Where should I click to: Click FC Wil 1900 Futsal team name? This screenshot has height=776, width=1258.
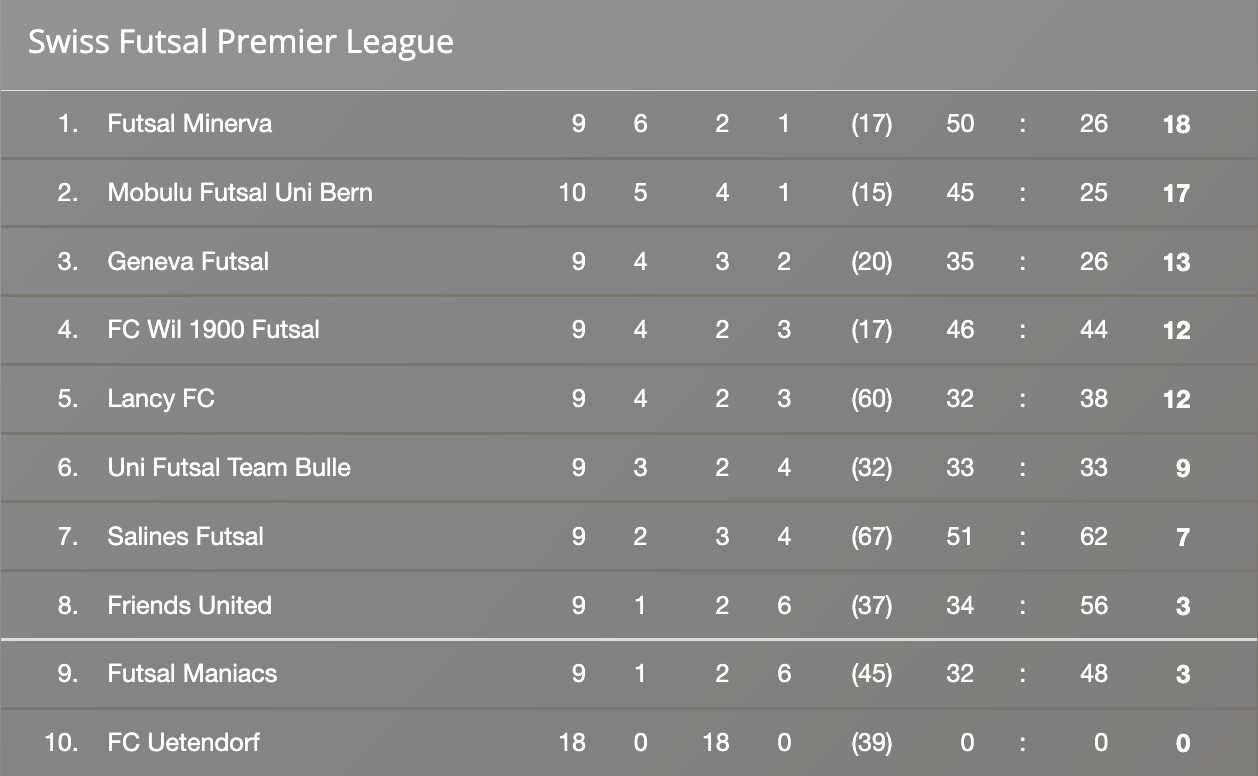(213, 330)
